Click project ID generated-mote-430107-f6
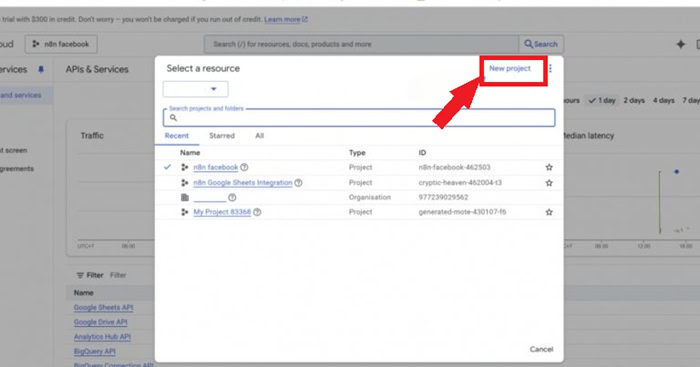Image resolution: width=700 pixels, height=367 pixels. point(462,212)
